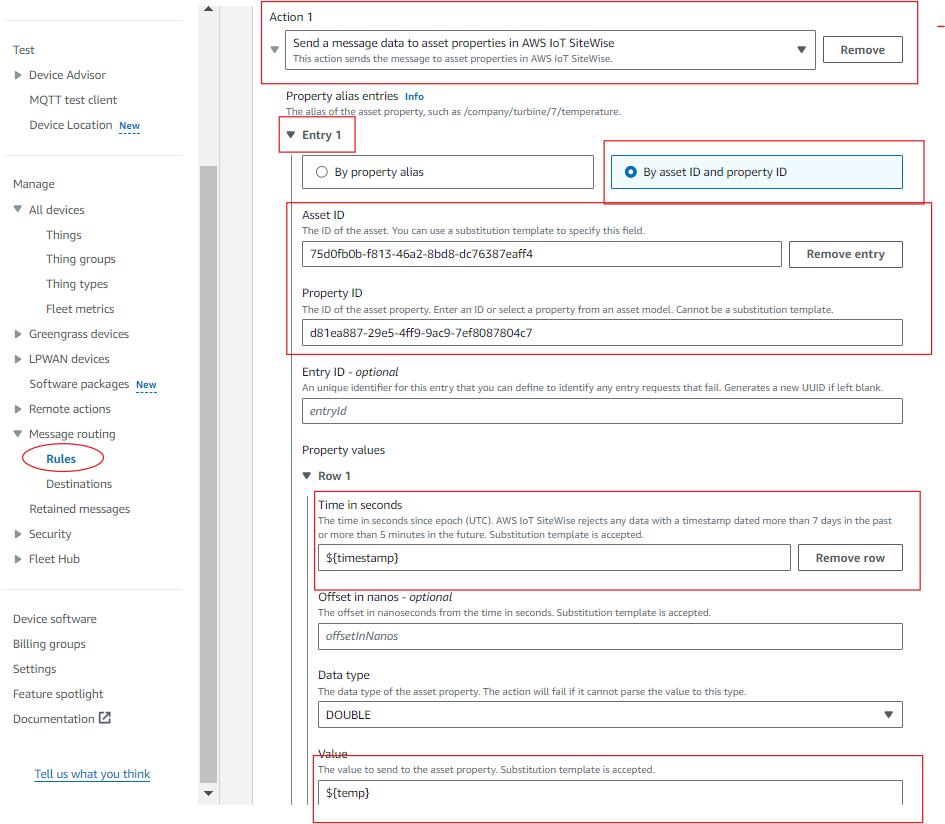This screenshot has height=824, width=945.
Task: Click the Entry ID optional field
Action: click(x=602, y=411)
